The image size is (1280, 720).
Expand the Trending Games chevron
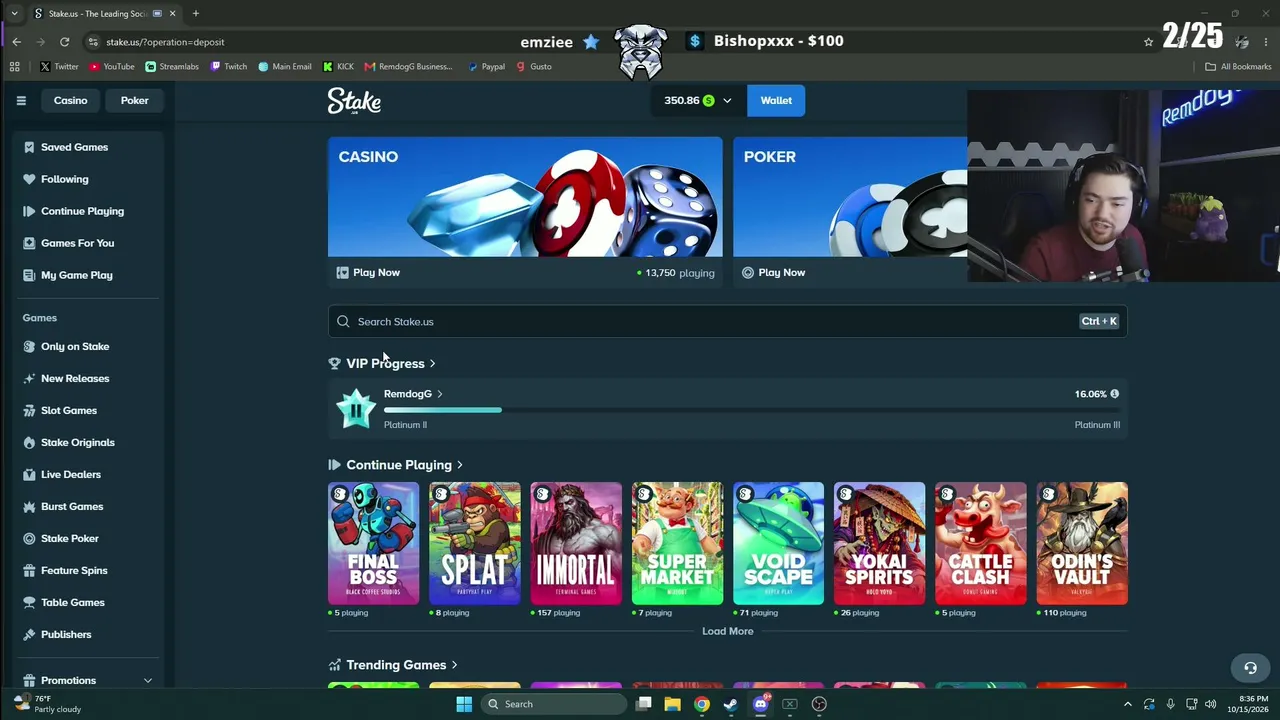pos(454,665)
